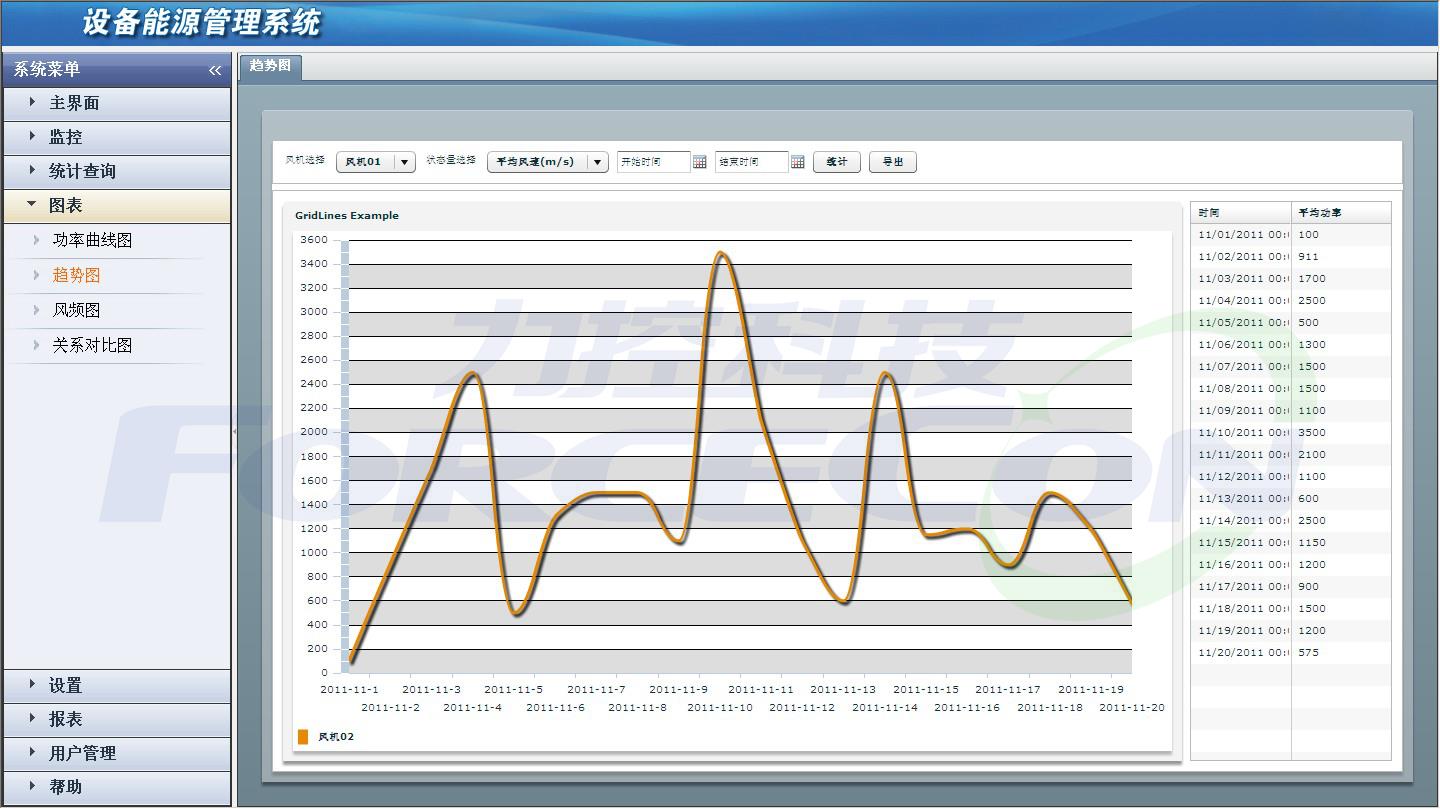Open 关系对比图 chart page
Image resolution: width=1440 pixels, height=809 pixels.
pyautogui.click(x=92, y=345)
